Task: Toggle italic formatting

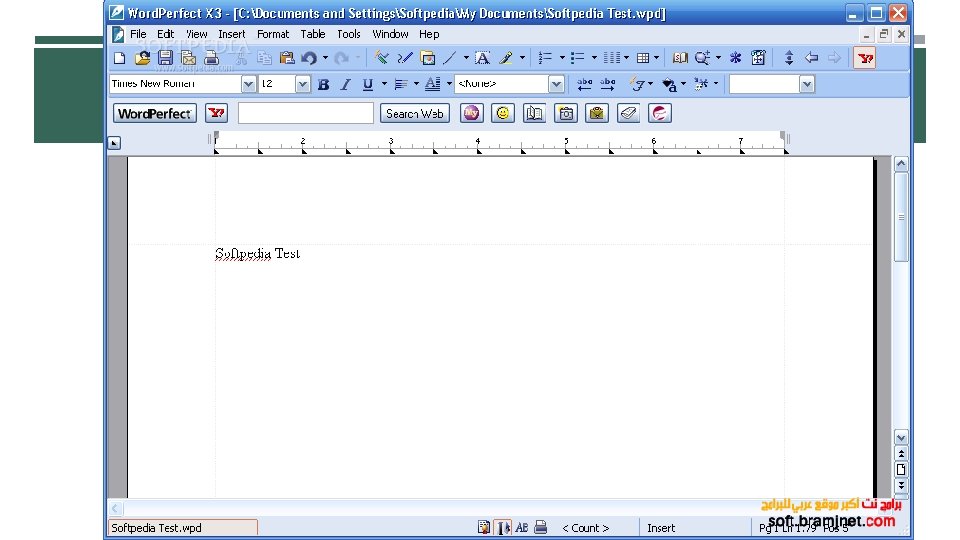Action: [345, 84]
